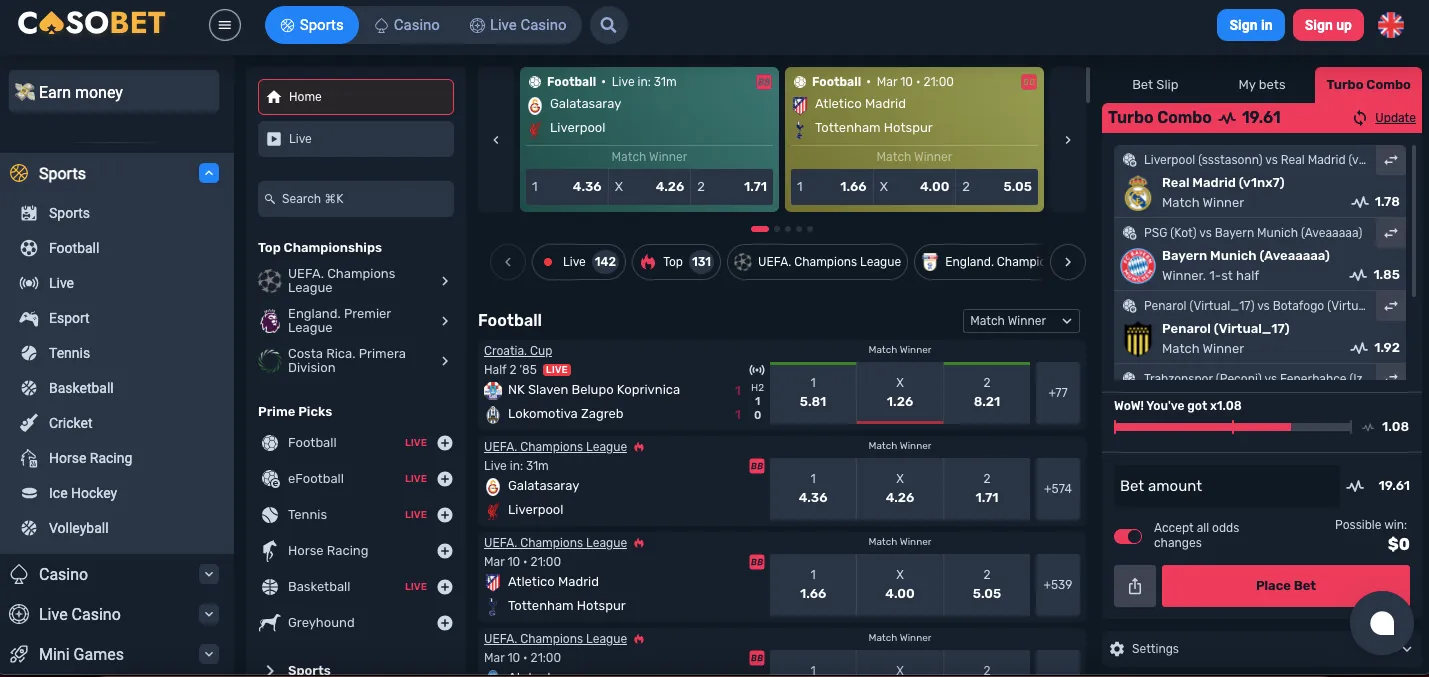Select Atletico Madrid 1.66 odds in match list
This screenshot has width=1429, height=677.
tap(813, 585)
